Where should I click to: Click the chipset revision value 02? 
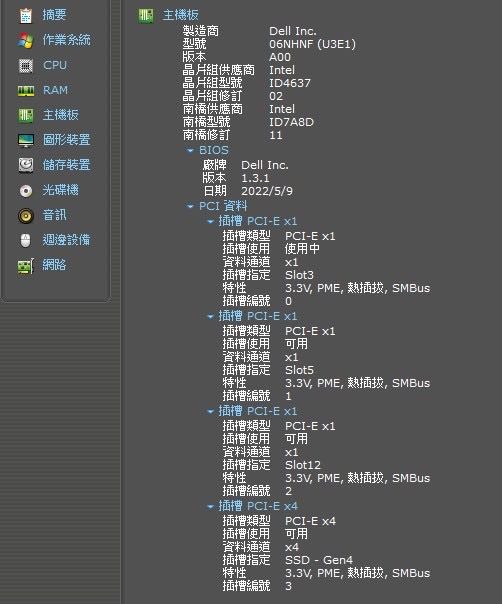pos(276,96)
